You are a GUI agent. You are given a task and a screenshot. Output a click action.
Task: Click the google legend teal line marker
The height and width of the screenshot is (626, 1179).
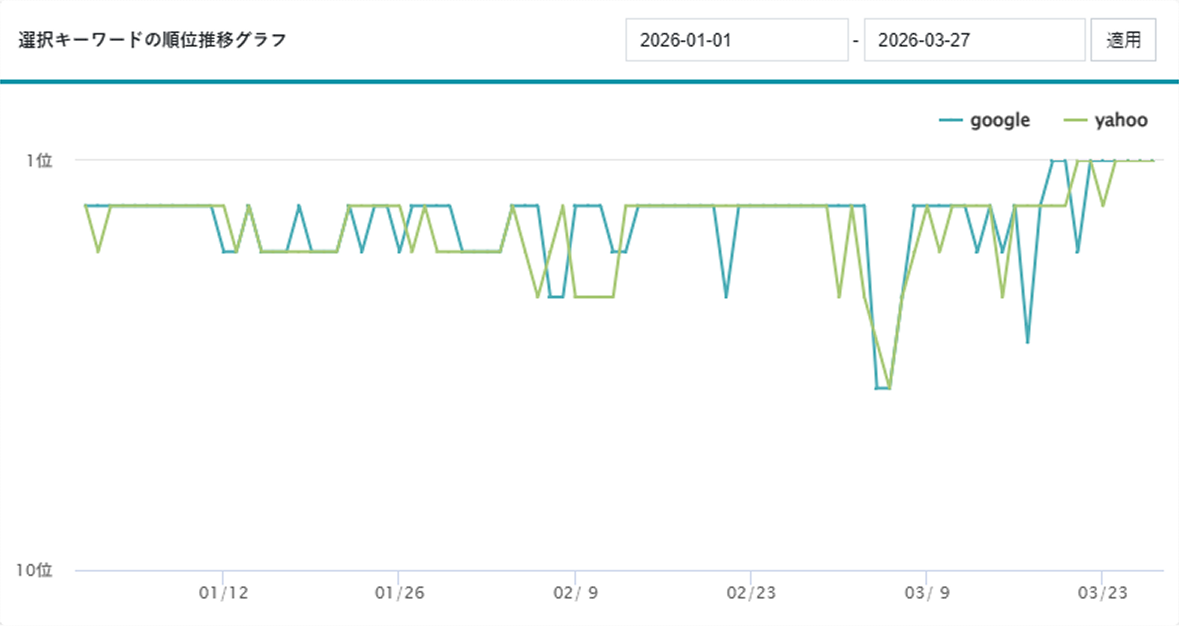coord(951,120)
